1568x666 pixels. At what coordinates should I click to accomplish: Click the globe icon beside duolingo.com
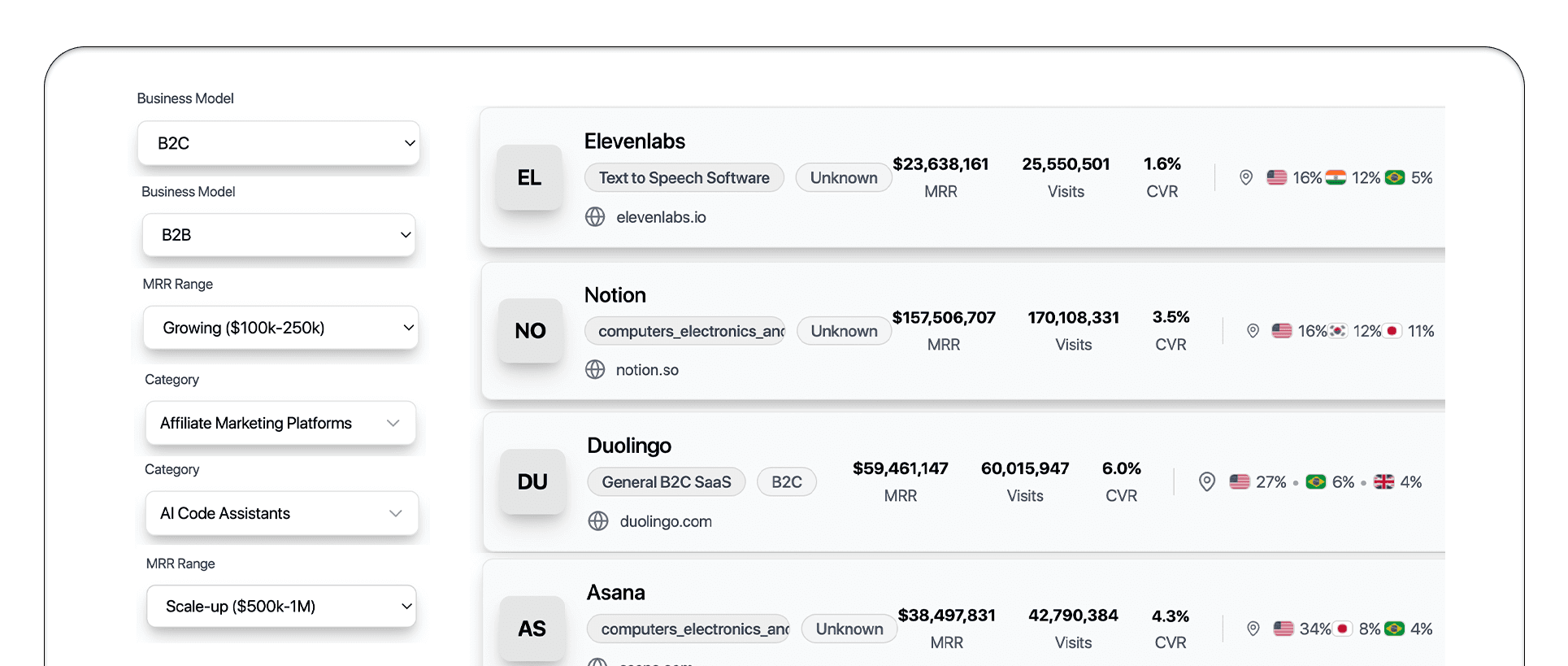pyautogui.click(x=598, y=521)
